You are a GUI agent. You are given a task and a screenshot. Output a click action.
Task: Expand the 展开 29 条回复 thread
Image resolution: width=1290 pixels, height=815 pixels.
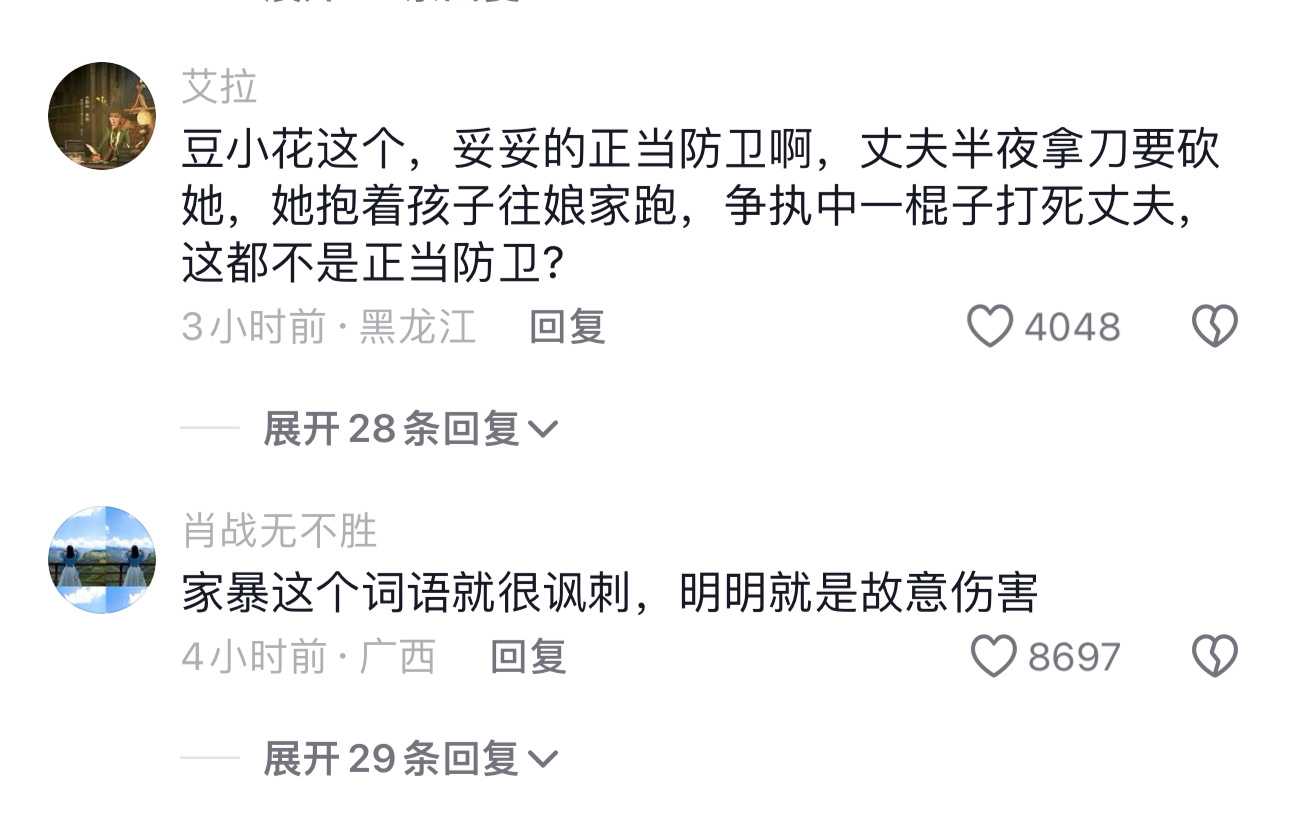pyautogui.click(x=390, y=759)
